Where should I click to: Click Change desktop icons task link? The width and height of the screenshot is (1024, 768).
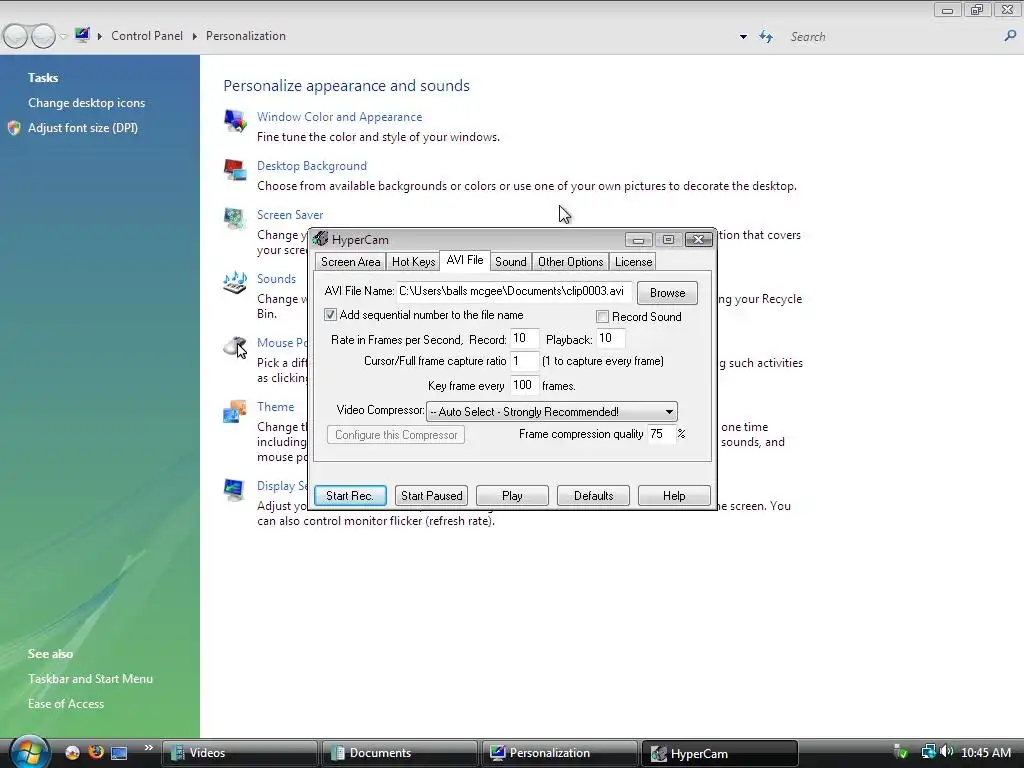pyautogui.click(x=86, y=103)
